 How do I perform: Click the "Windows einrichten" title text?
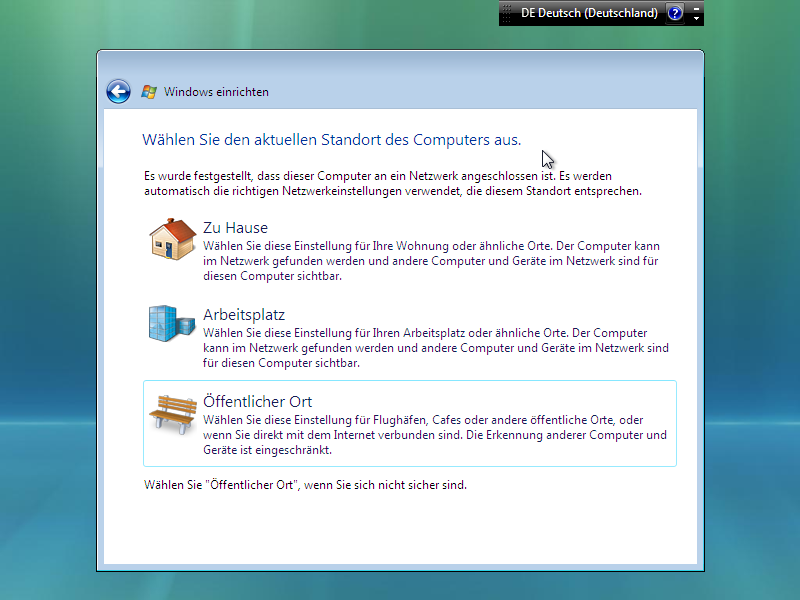click(216, 92)
